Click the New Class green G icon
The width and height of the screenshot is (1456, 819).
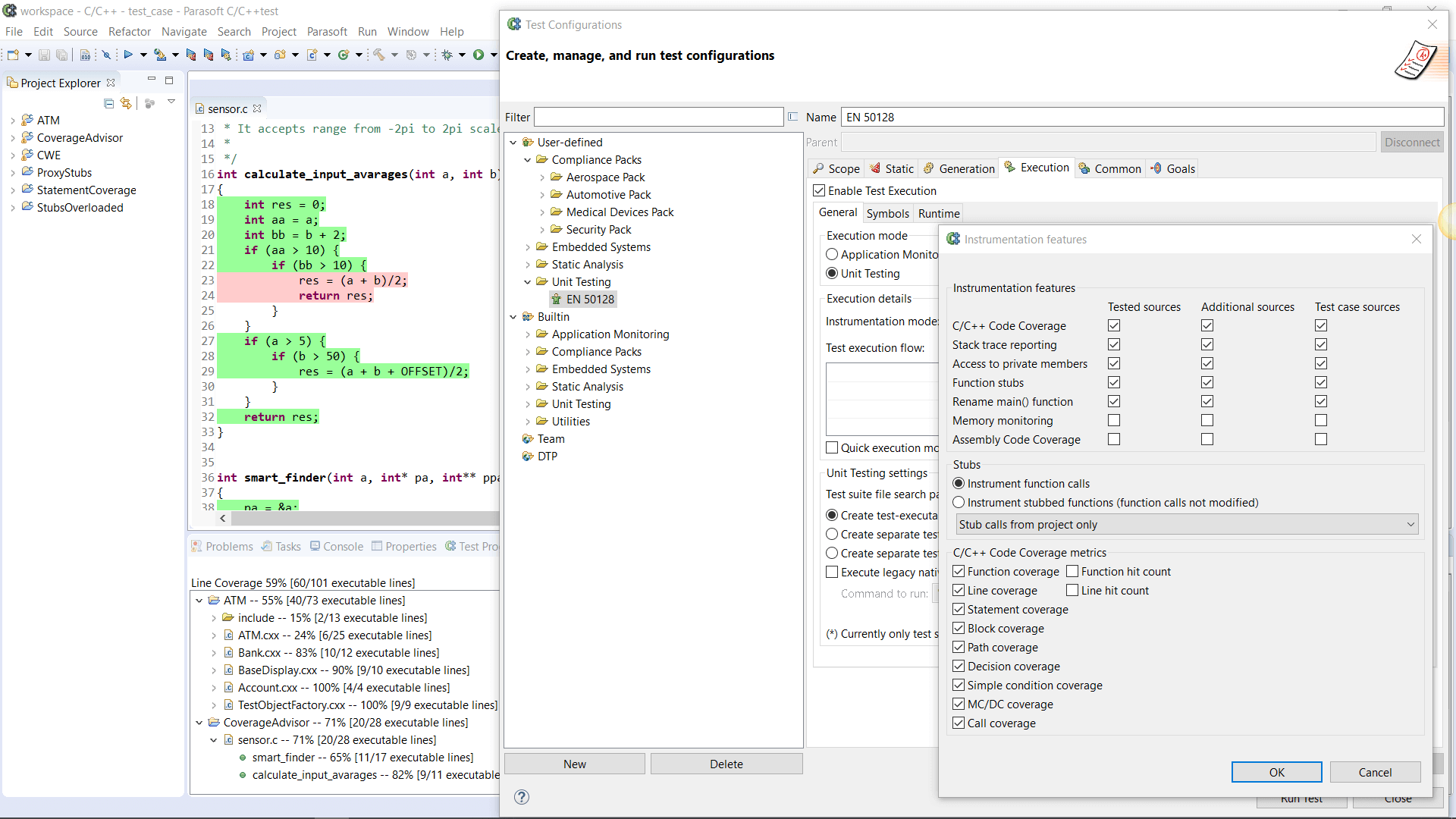click(344, 55)
